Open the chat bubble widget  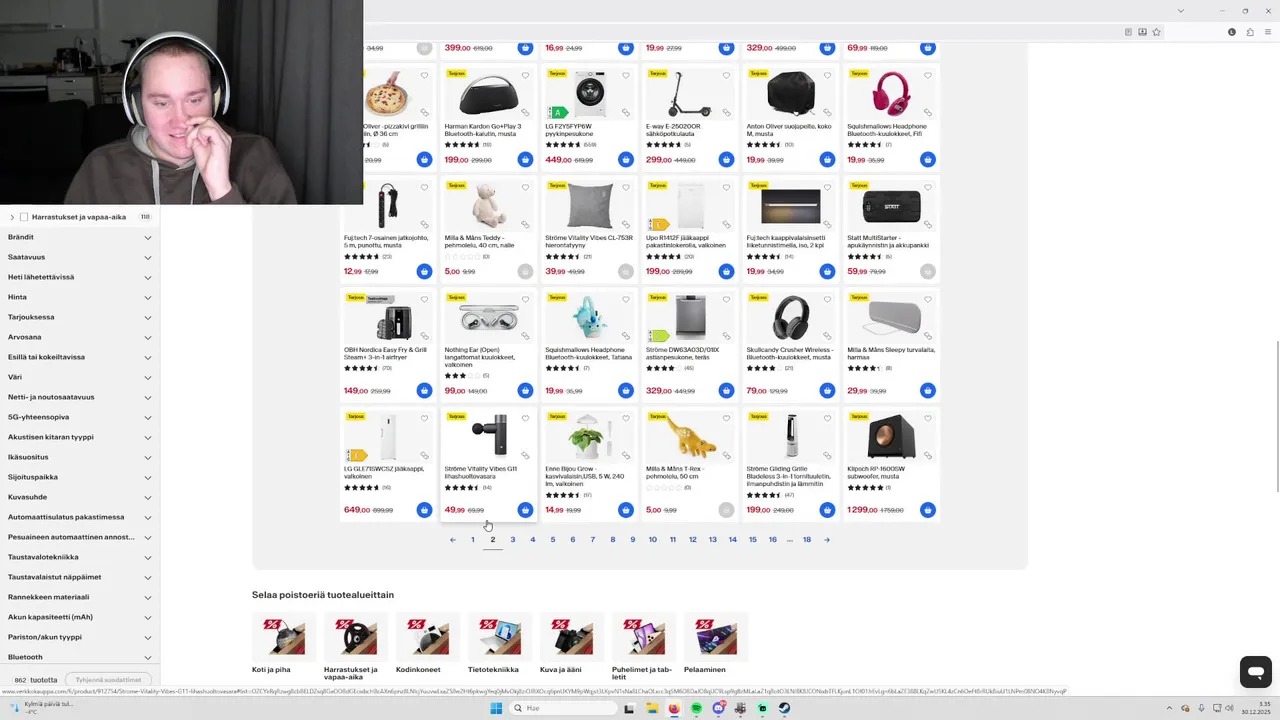1255,671
